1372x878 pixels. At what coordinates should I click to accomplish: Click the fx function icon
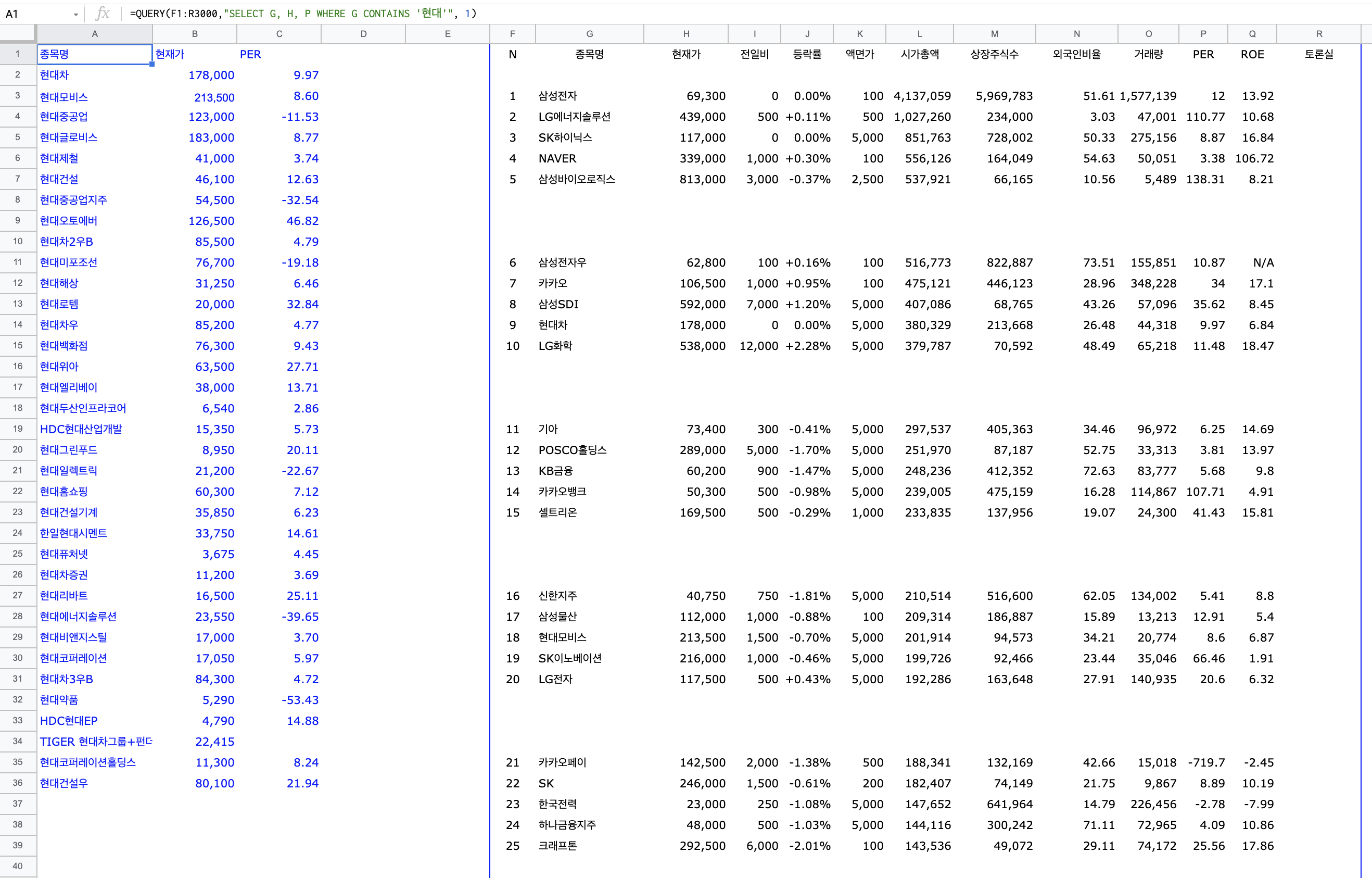[x=103, y=13]
